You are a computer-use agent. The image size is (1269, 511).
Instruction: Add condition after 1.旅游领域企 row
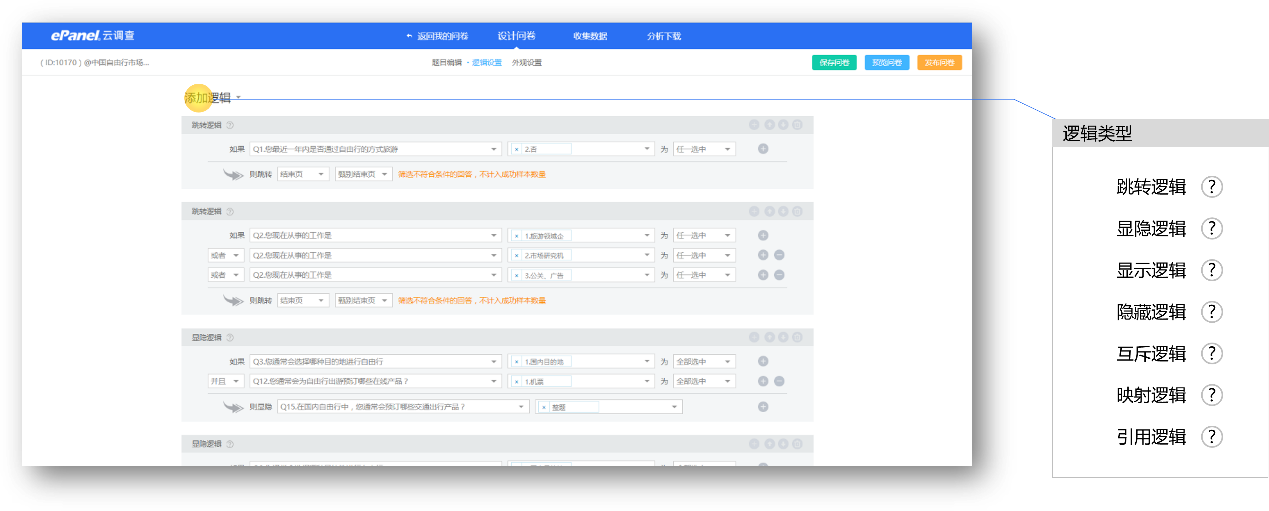[763, 235]
